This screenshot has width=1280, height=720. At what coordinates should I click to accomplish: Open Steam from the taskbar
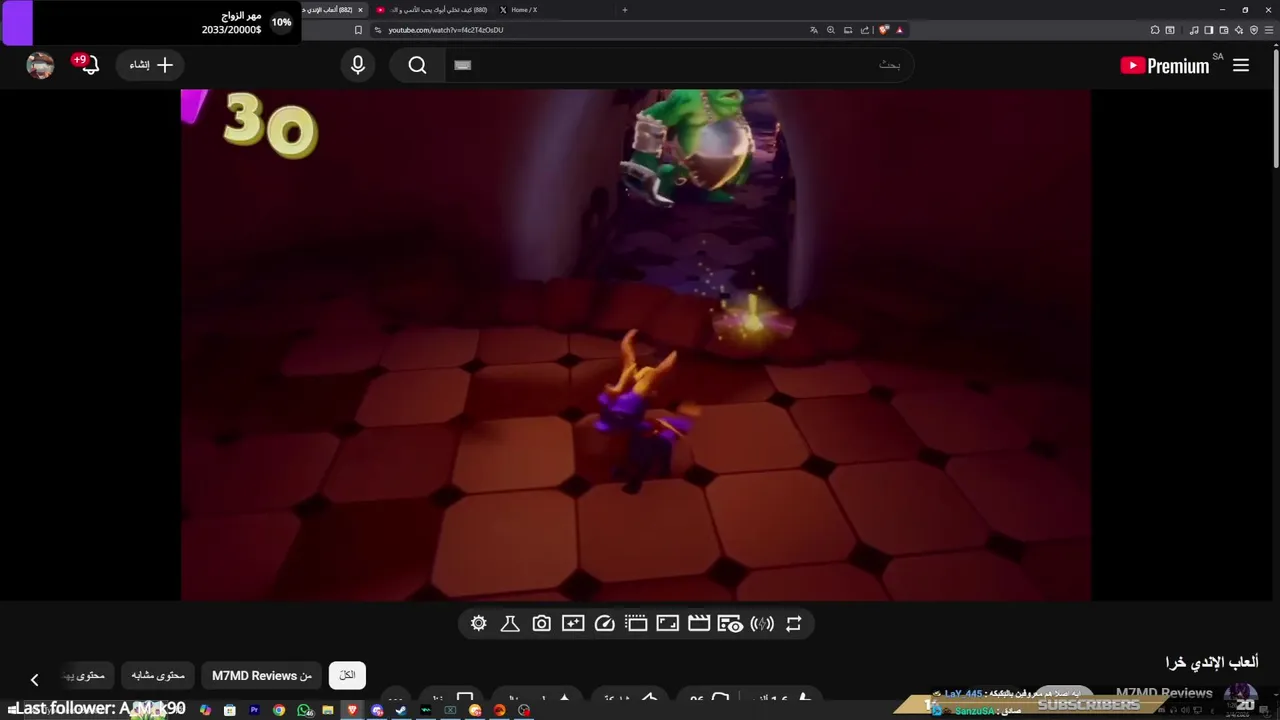click(401, 710)
